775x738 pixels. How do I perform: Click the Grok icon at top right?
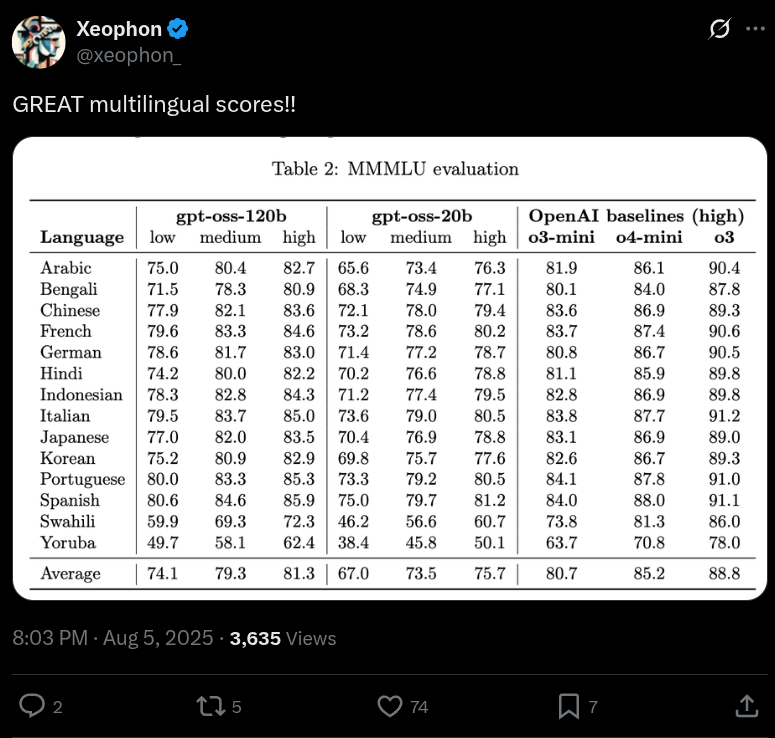[719, 30]
